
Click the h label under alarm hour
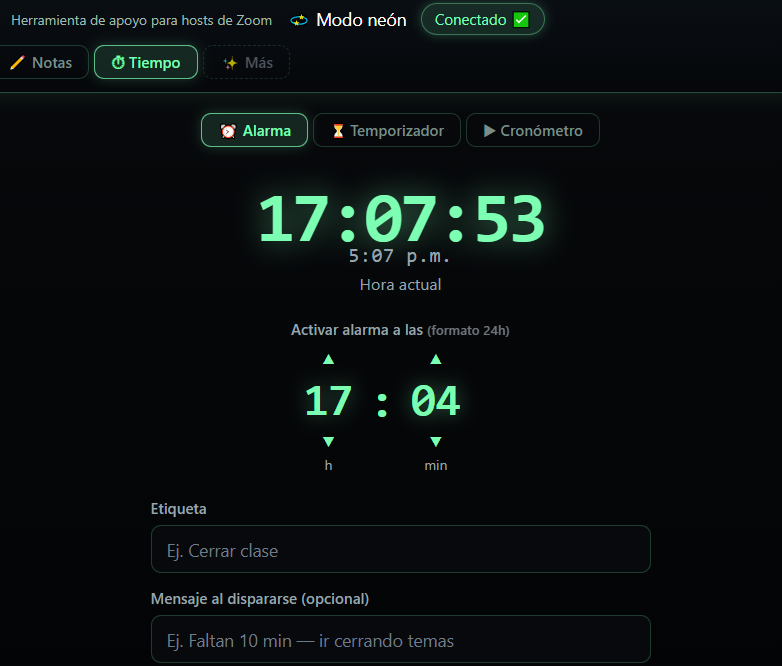tap(328, 465)
